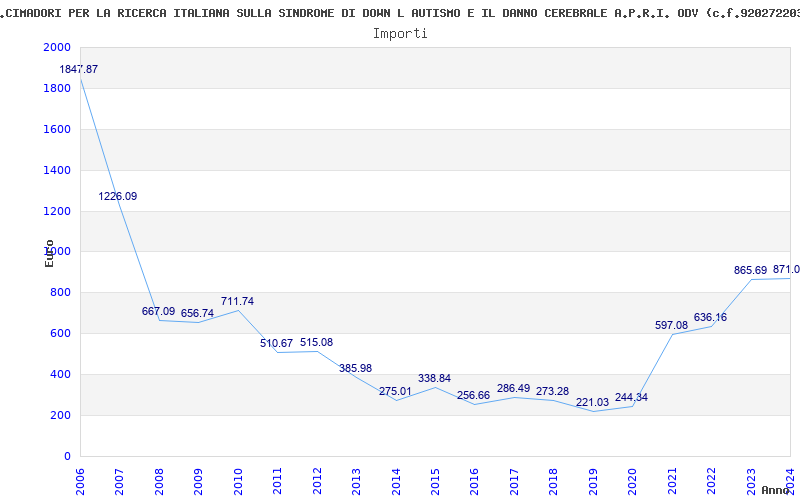This screenshot has height=500, width=800.
Task: Click the 2006 x-axis year label
Action: pos(80,482)
